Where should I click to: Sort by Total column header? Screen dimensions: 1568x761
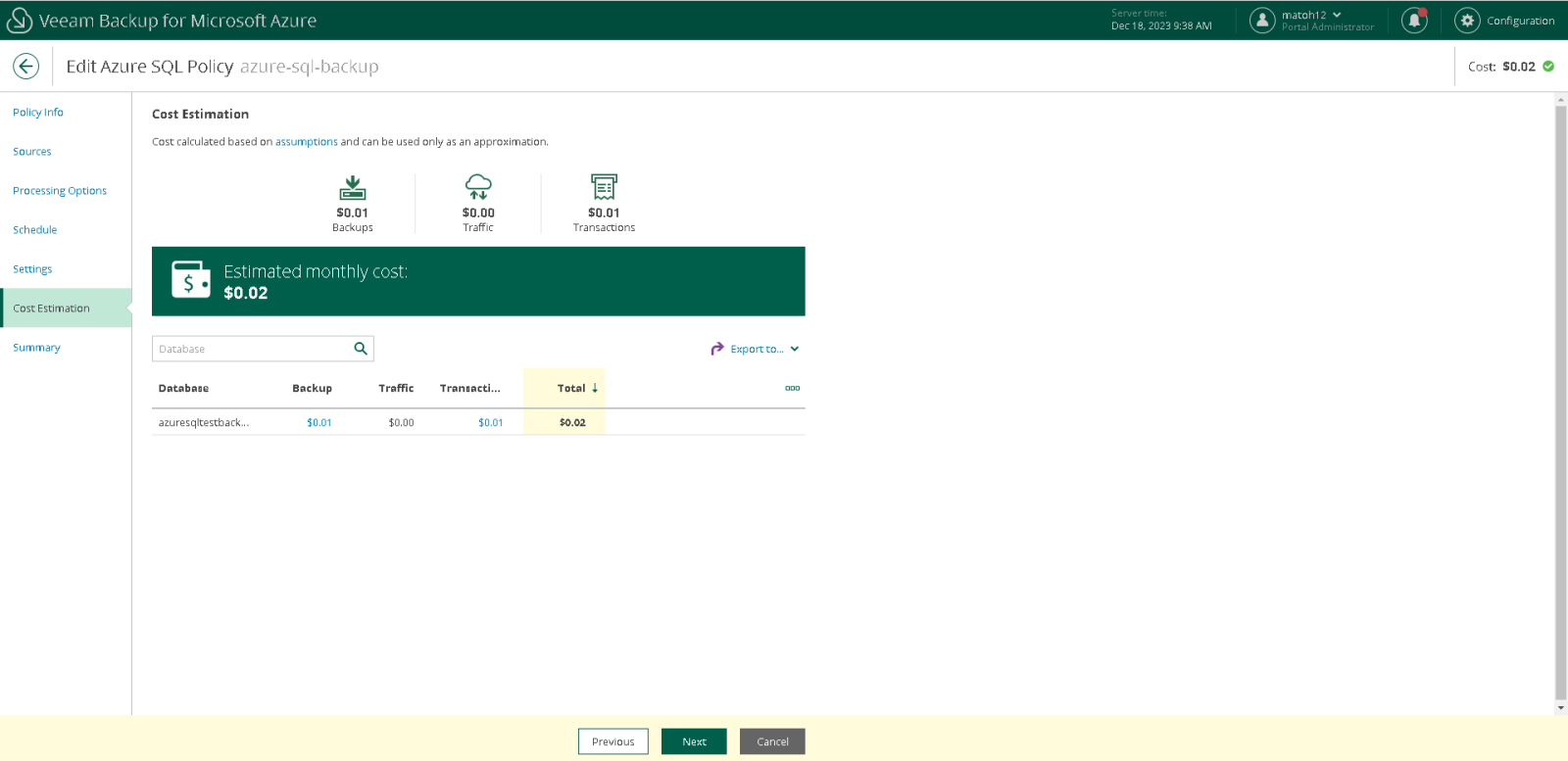click(x=571, y=389)
